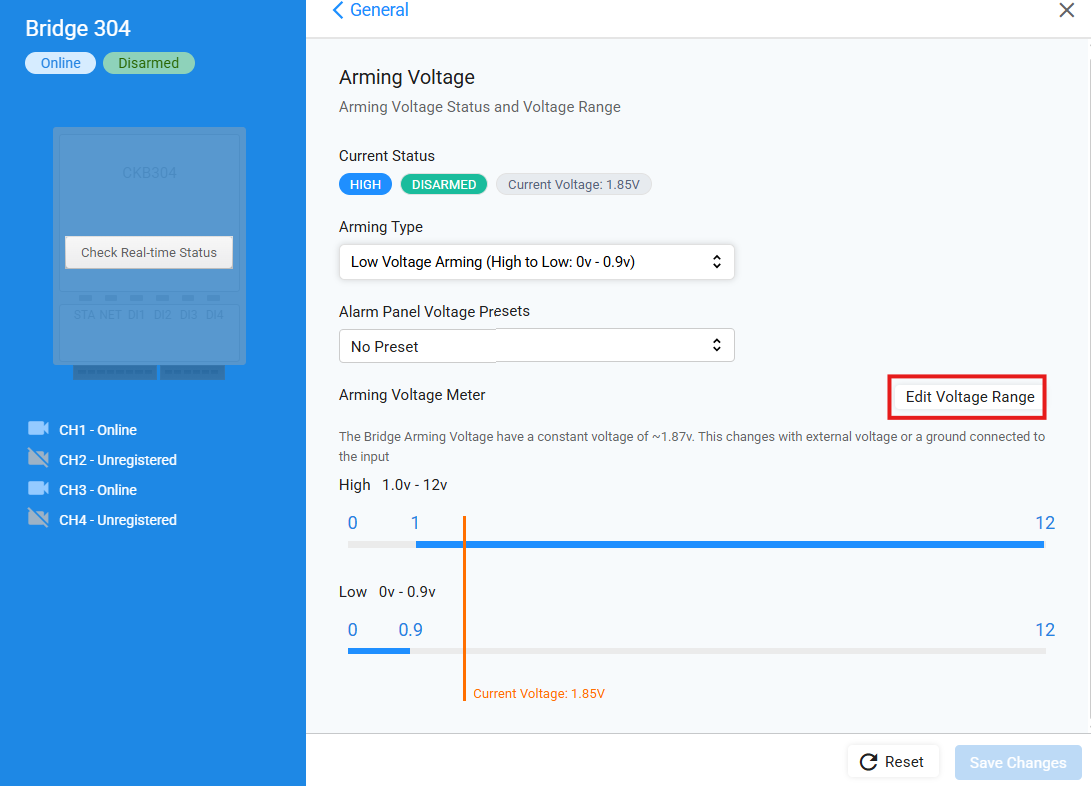
Task: Click the CH1 online camera icon
Action: tap(38, 429)
